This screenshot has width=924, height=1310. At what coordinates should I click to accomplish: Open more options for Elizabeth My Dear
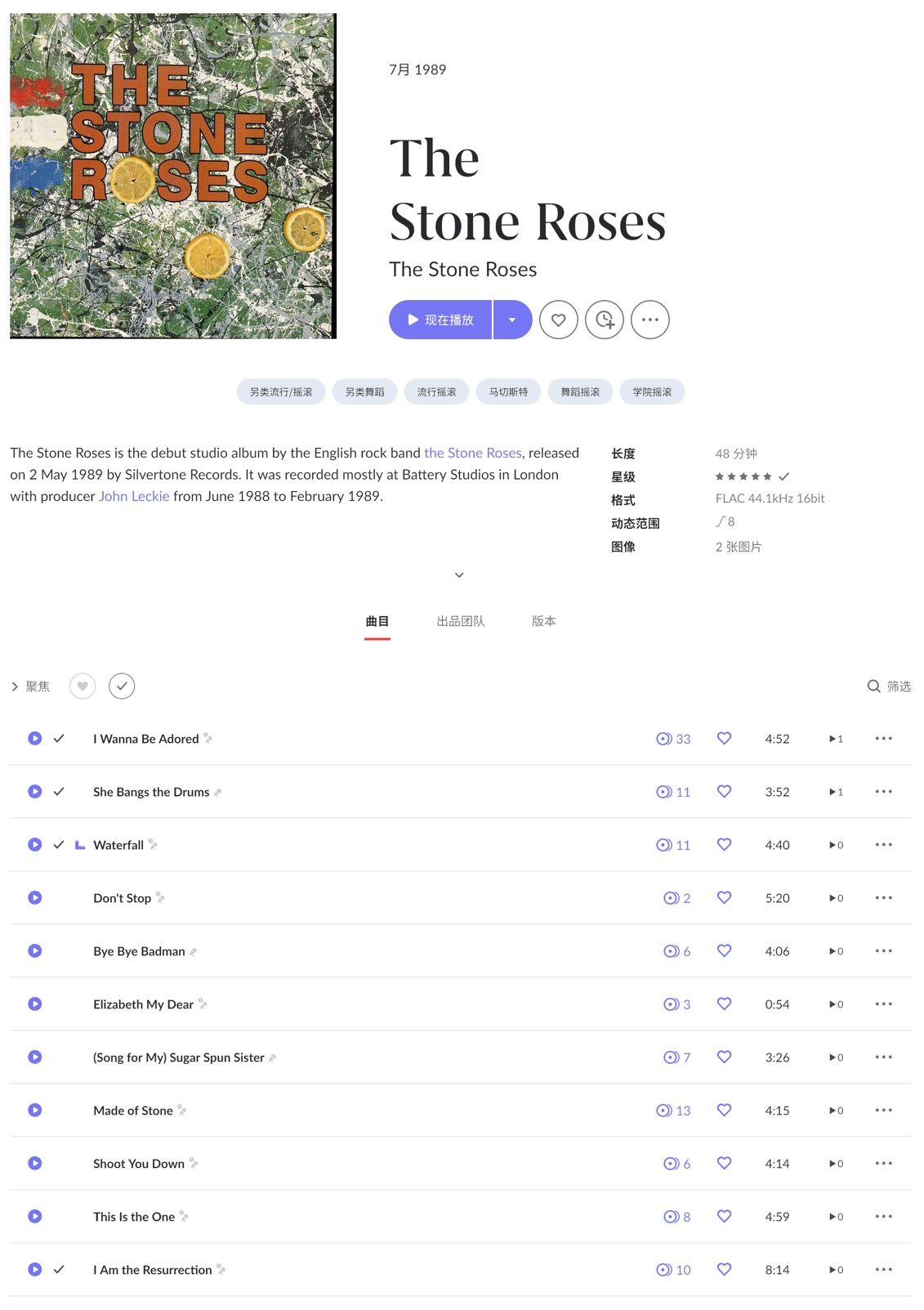coord(883,1004)
